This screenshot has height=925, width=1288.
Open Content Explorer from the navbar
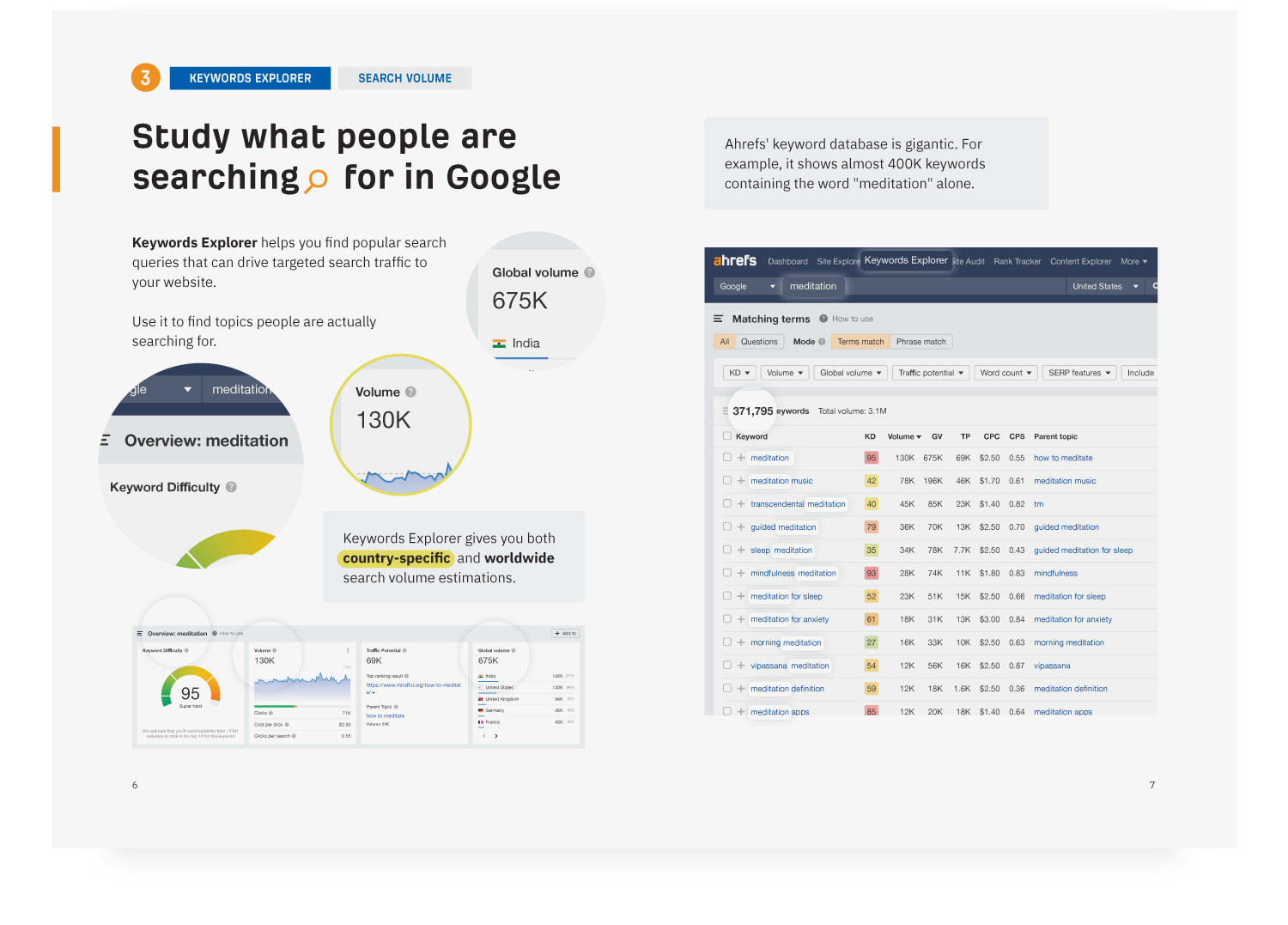click(x=1080, y=262)
